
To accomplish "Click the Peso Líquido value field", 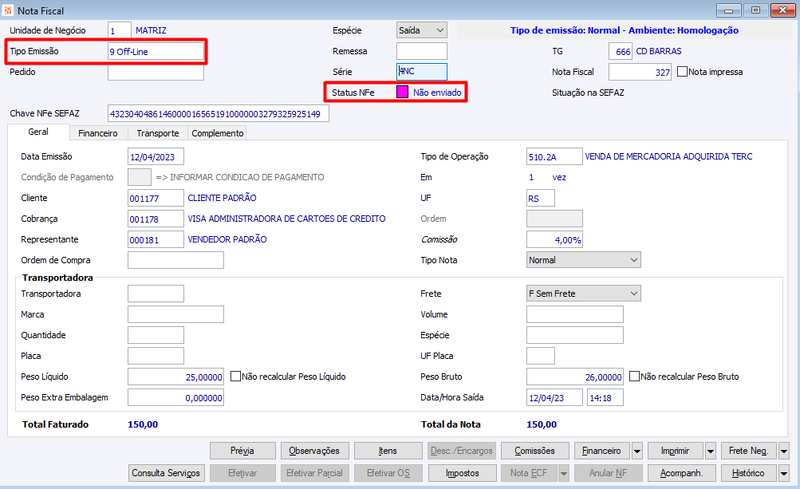I will pyautogui.click(x=176, y=377).
